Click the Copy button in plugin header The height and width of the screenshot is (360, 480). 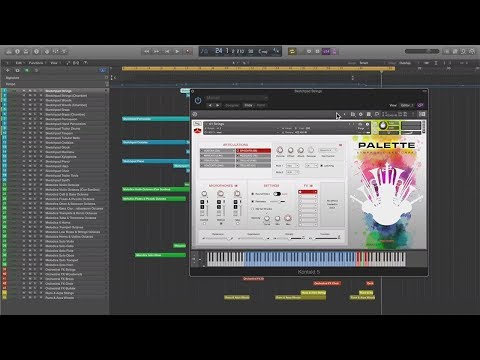pyautogui.click(x=248, y=105)
